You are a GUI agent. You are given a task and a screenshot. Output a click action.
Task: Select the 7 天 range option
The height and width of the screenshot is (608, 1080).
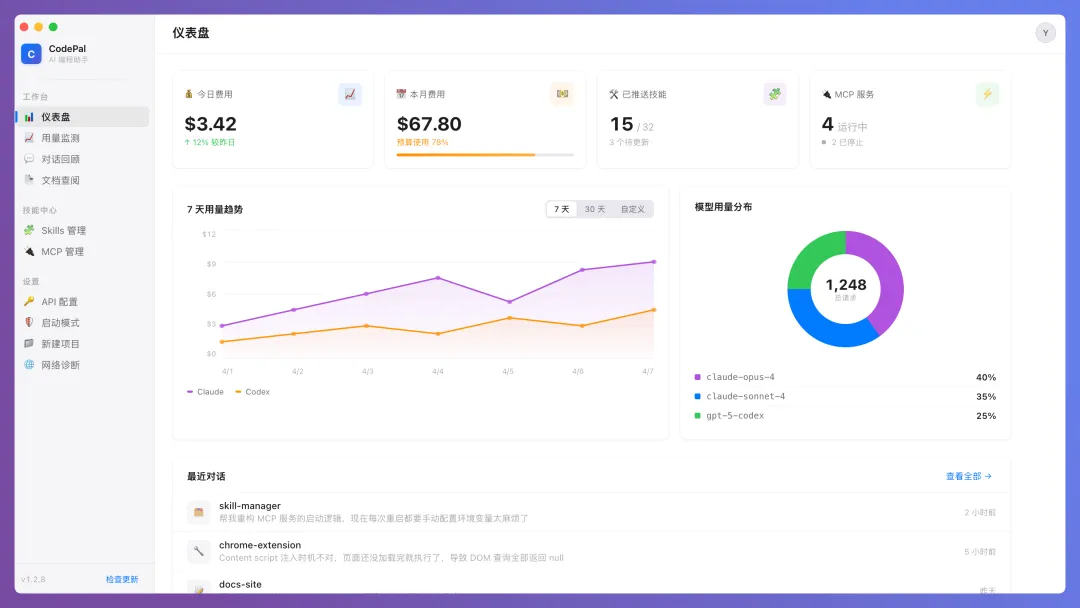point(562,209)
